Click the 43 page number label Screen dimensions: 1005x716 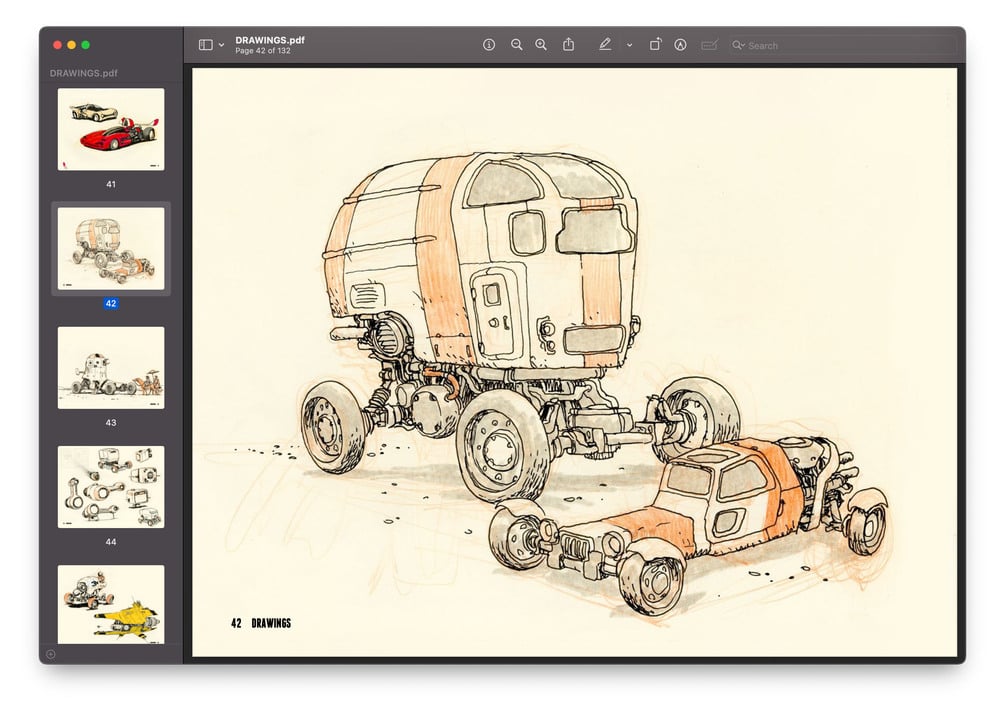click(x=111, y=422)
